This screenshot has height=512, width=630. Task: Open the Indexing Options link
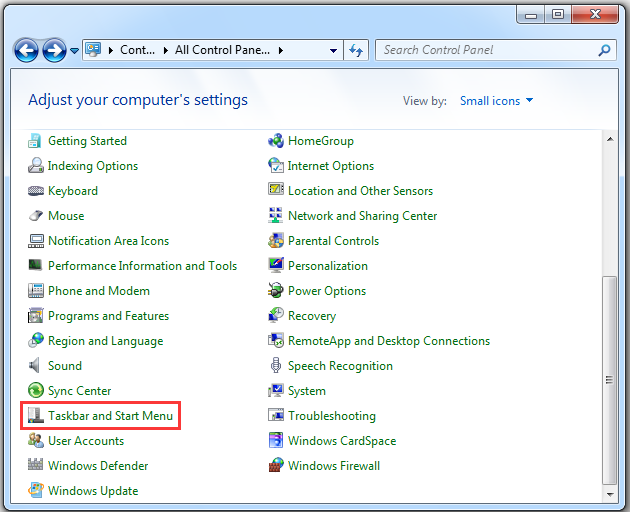[x=93, y=166]
